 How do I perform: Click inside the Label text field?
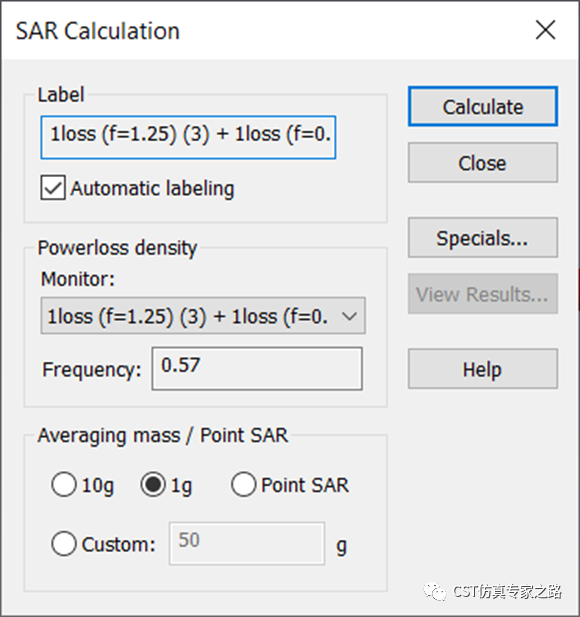[x=188, y=137]
